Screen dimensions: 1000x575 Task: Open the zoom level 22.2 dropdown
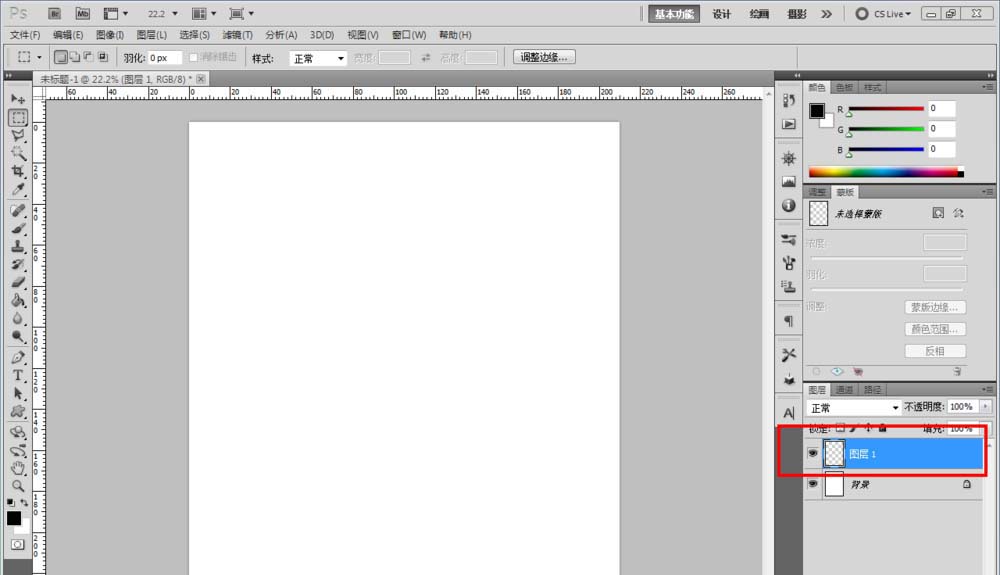click(x=175, y=13)
